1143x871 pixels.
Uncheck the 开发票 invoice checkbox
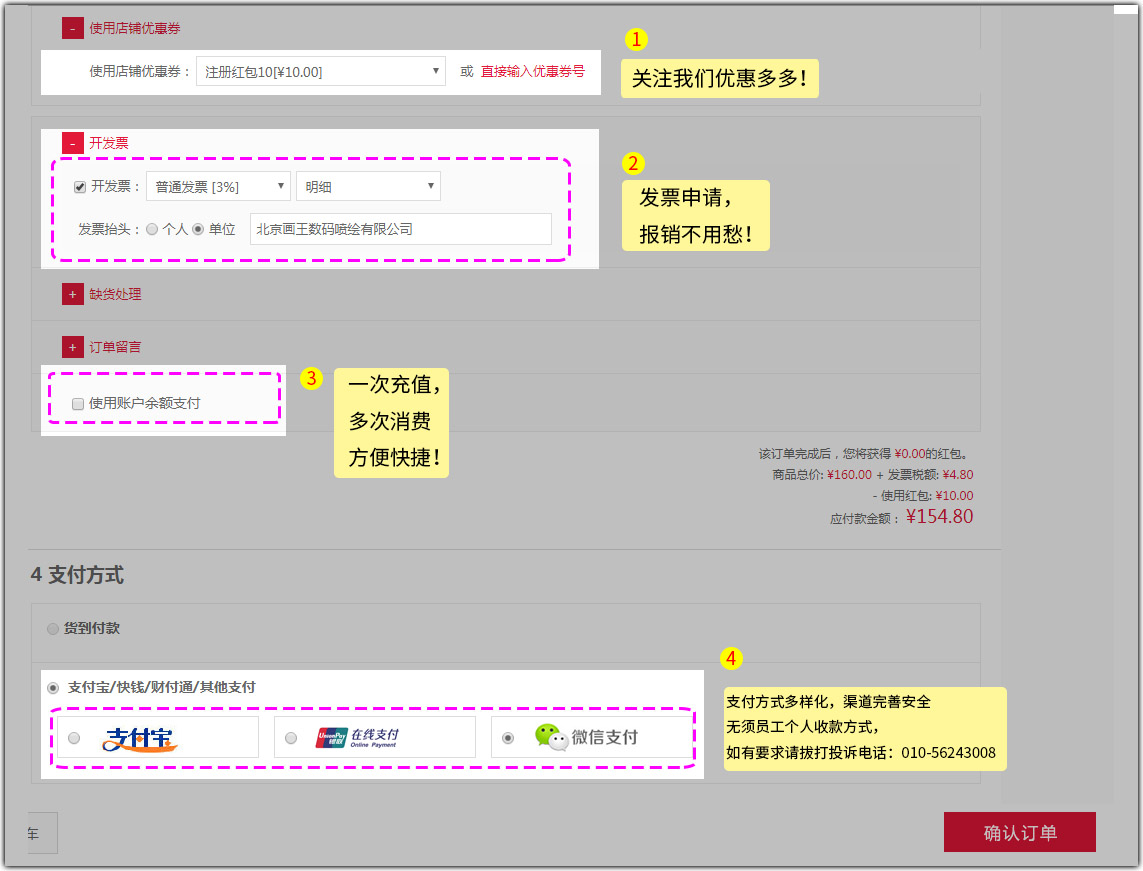(80, 187)
